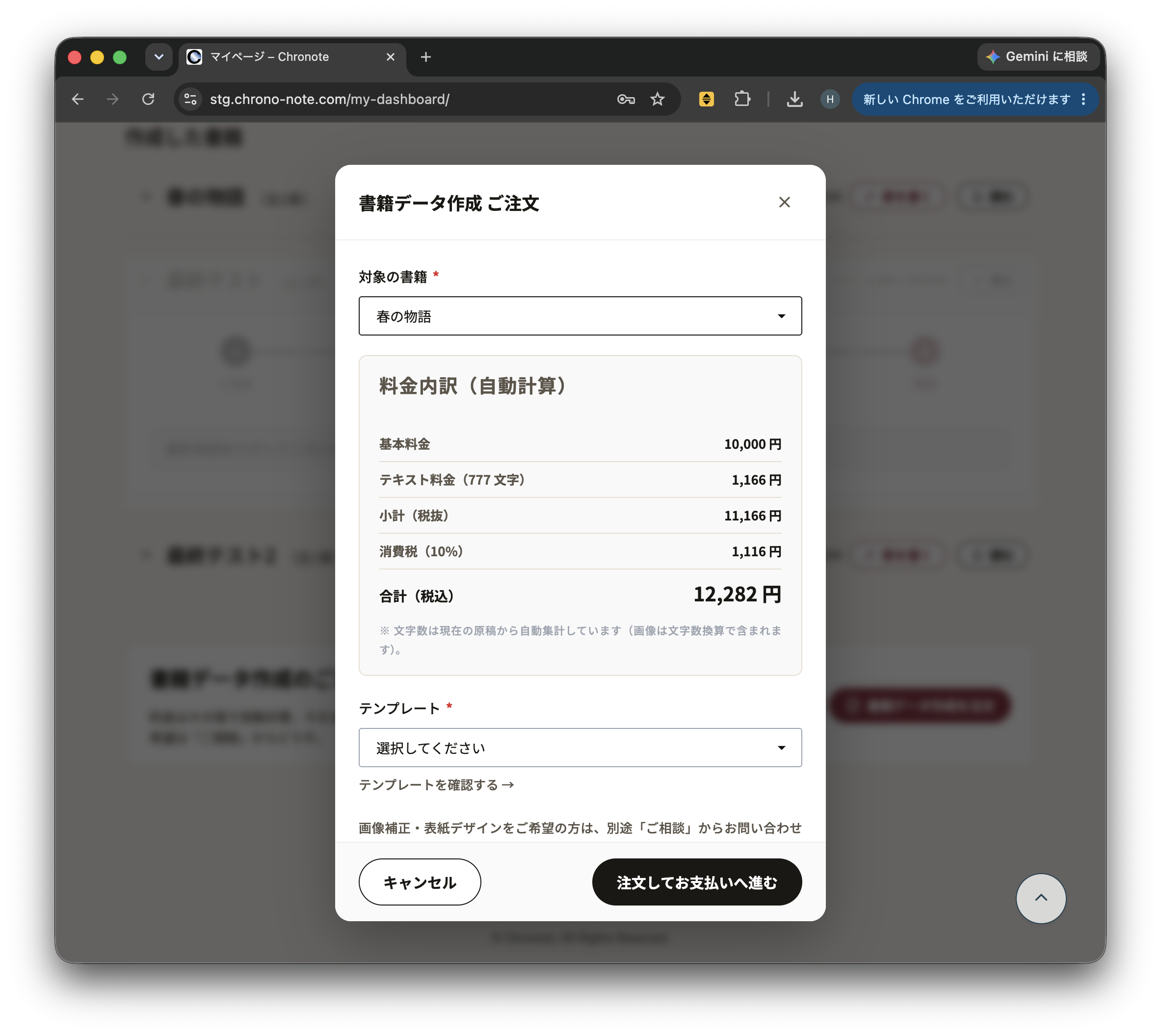Go back with the browser back arrow
The image size is (1161, 1036).
point(78,99)
